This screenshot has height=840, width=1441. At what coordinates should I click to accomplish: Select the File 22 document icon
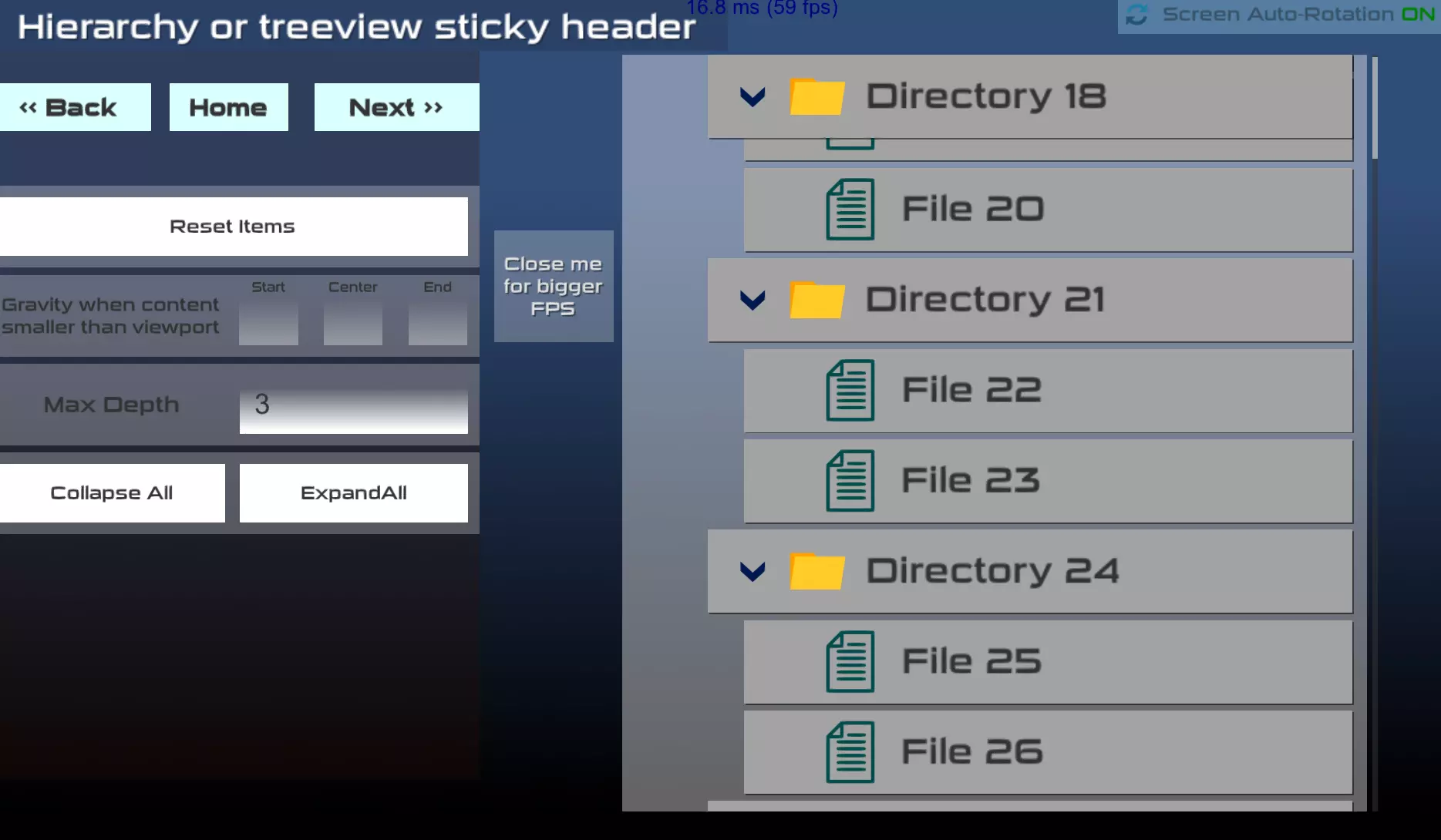[x=849, y=389]
